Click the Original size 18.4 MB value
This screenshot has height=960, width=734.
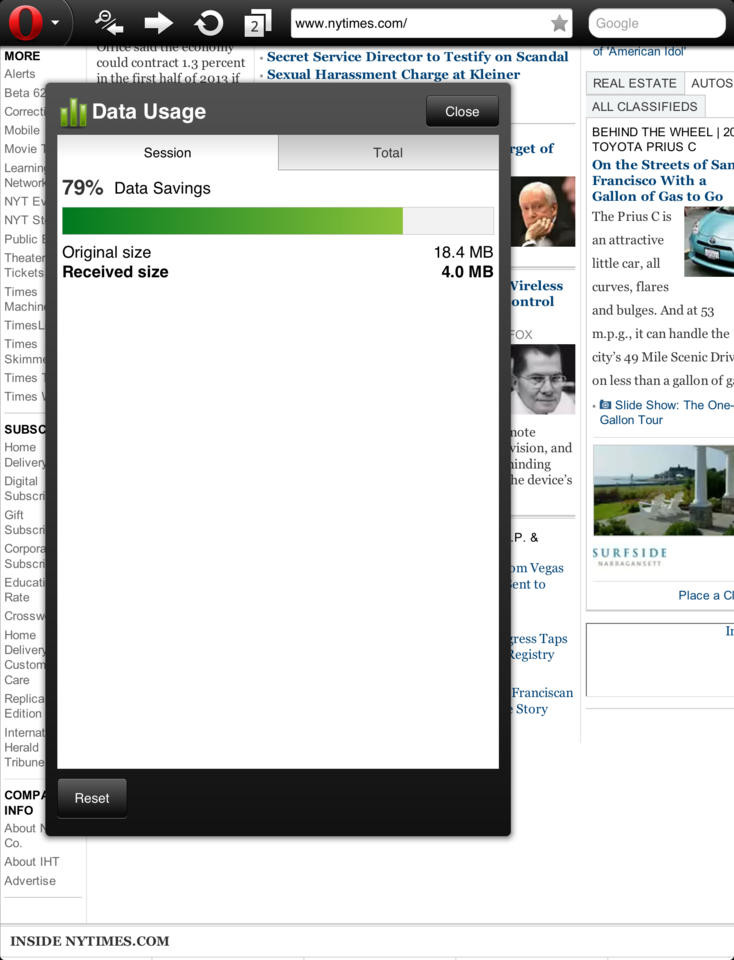click(x=463, y=252)
